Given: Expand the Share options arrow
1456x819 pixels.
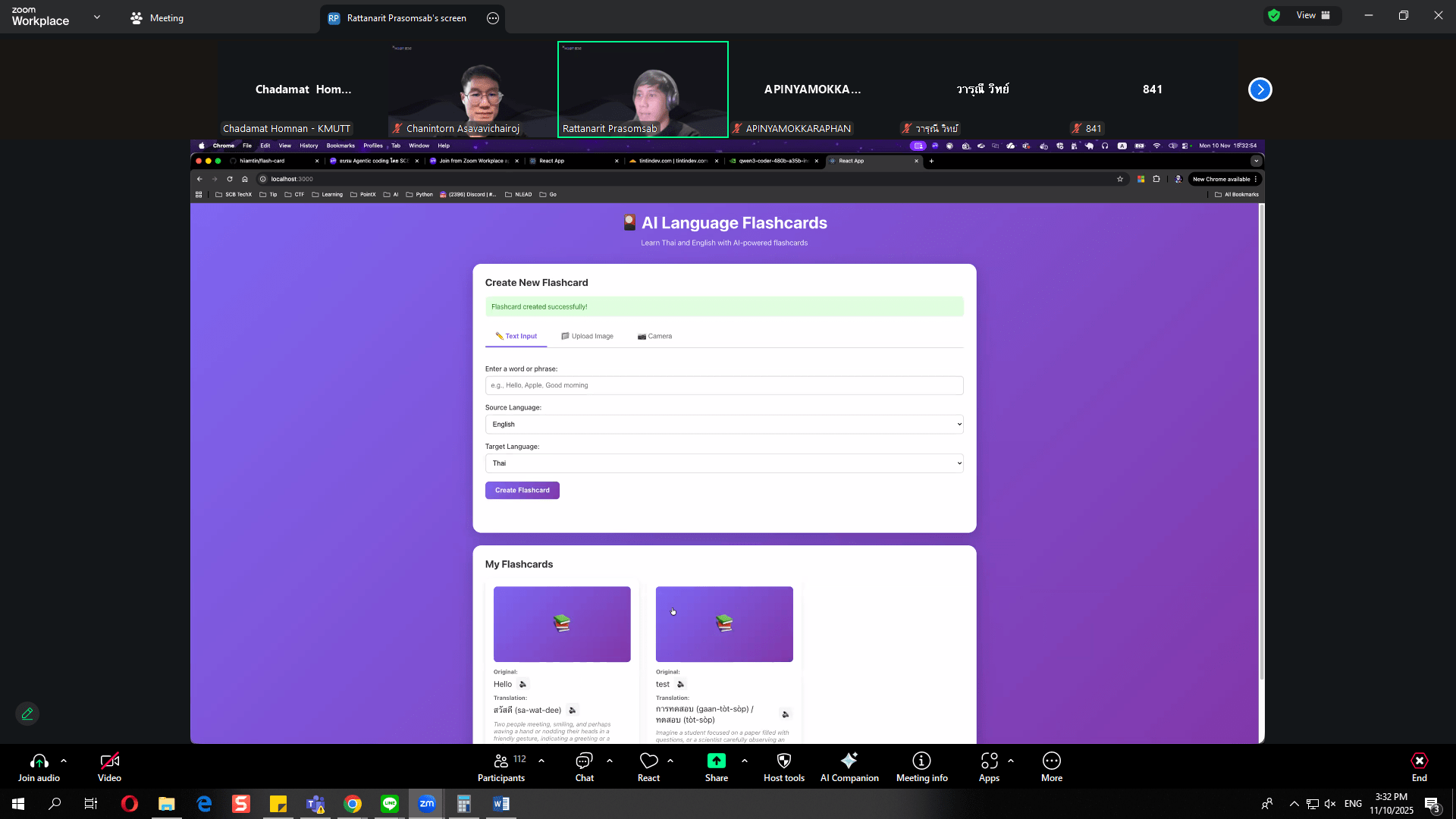Looking at the screenshot, I should [x=745, y=760].
